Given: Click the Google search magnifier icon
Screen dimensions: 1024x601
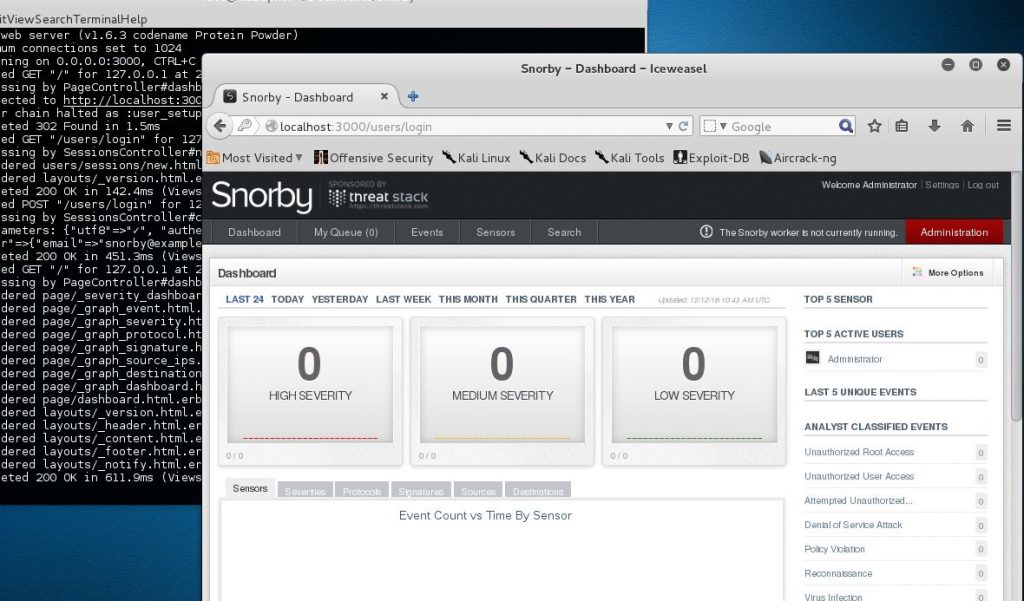Looking at the screenshot, I should 845,126.
